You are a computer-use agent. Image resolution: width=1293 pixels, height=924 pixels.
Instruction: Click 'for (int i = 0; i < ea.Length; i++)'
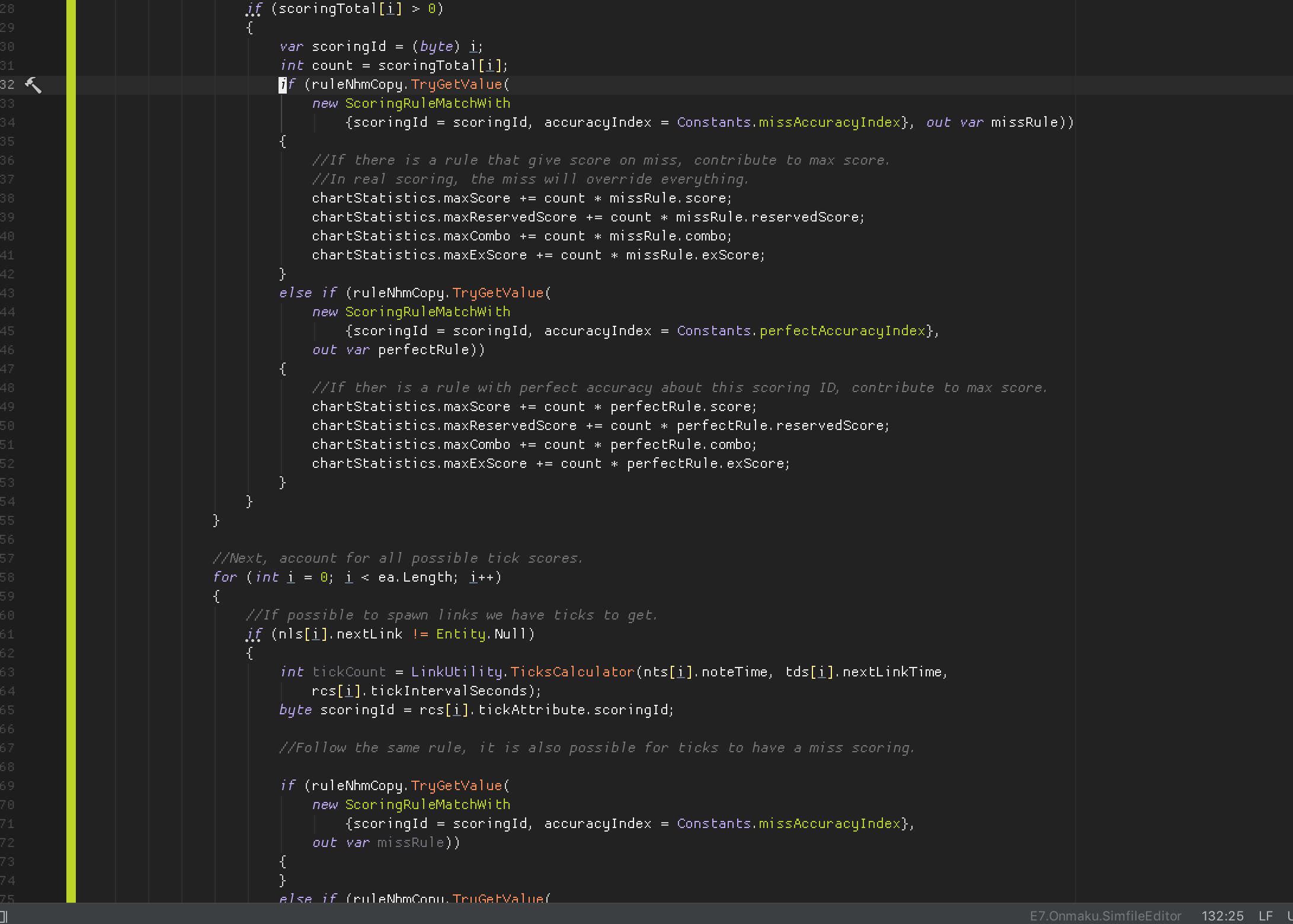[357, 577]
